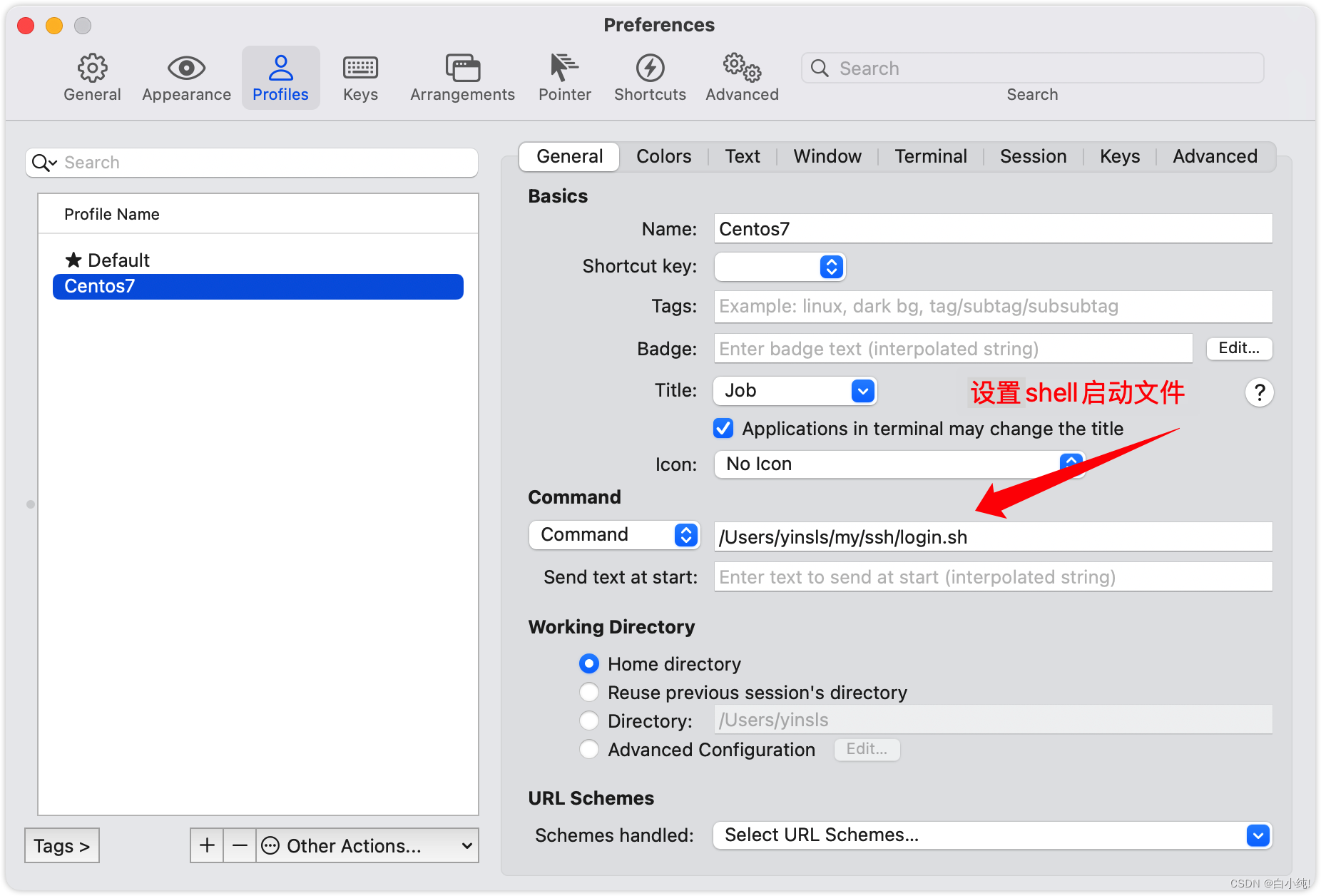This screenshot has height=896, width=1321.
Task: Click the yellow minimize window button
Action: click(54, 26)
